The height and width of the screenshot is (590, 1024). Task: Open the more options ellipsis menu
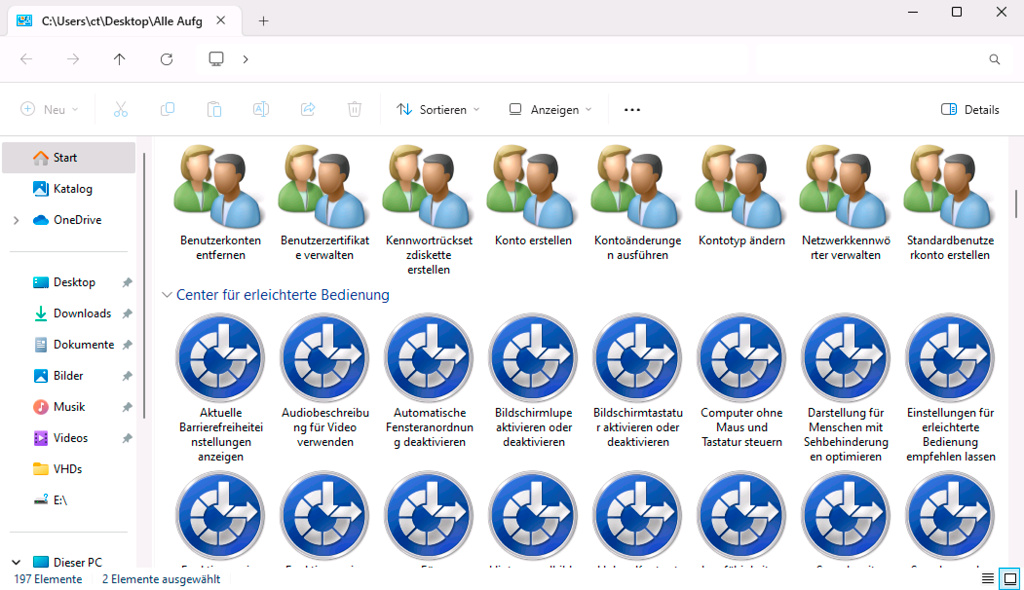point(632,110)
